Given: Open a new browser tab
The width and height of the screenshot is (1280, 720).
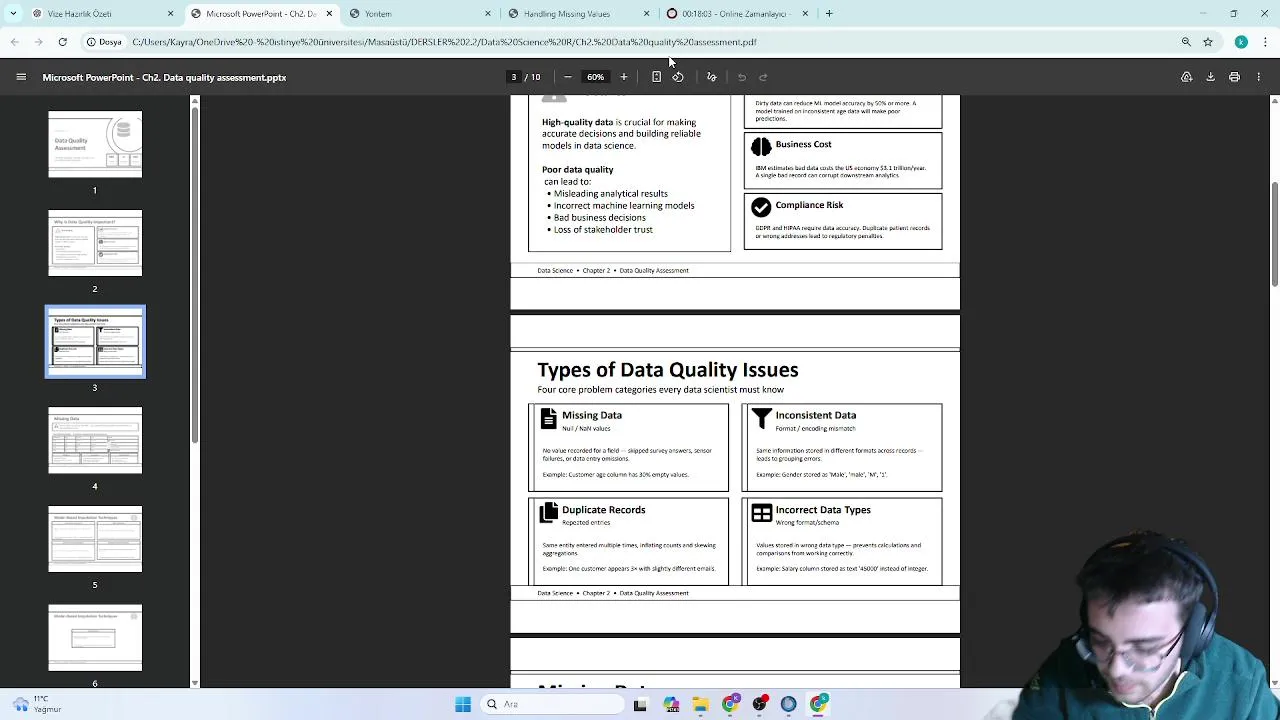Looking at the screenshot, I should [829, 14].
